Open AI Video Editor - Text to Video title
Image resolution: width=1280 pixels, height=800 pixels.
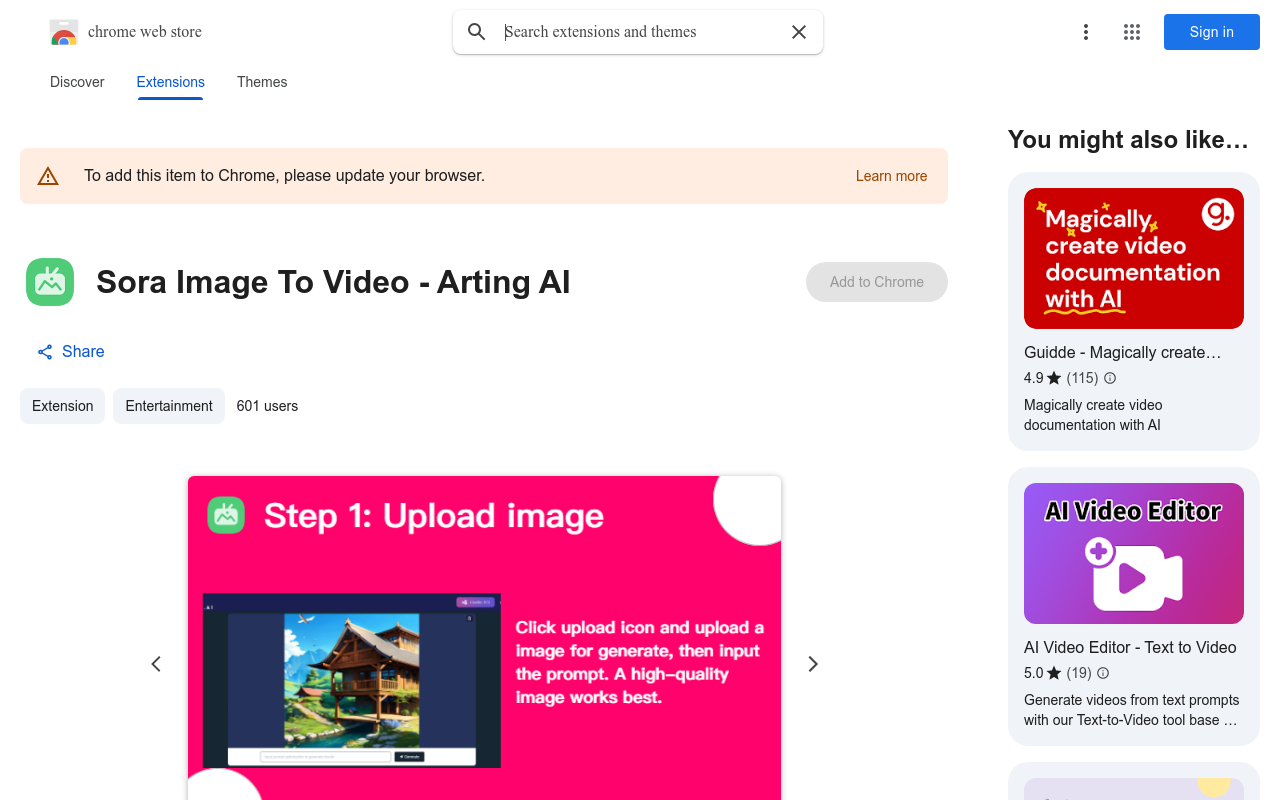click(x=1130, y=647)
